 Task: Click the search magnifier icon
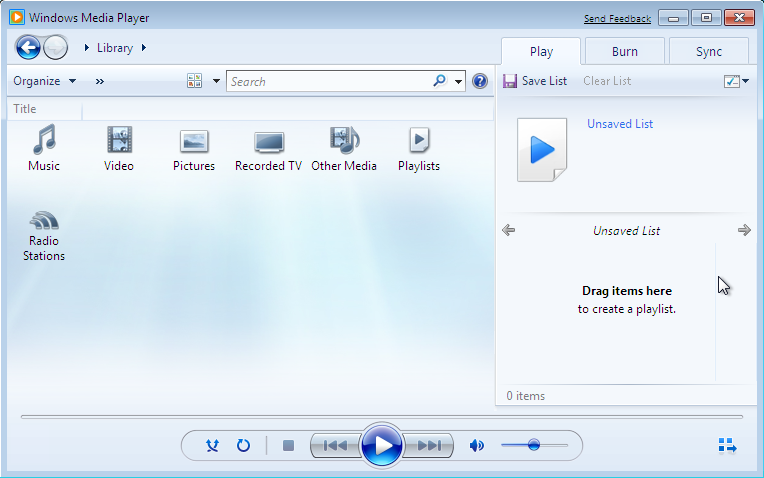[x=439, y=80]
